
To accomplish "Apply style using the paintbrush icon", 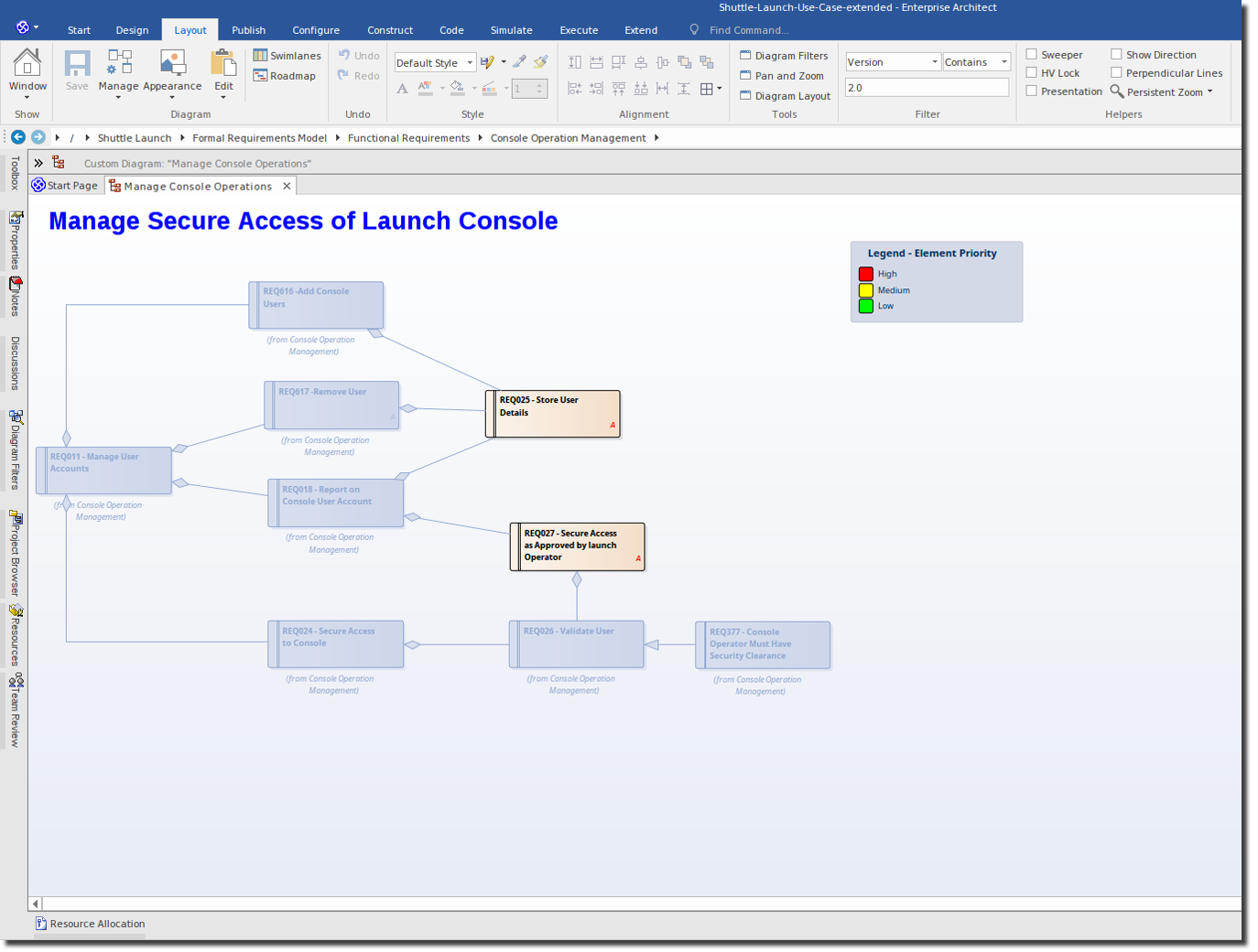I will pos(540,61).
